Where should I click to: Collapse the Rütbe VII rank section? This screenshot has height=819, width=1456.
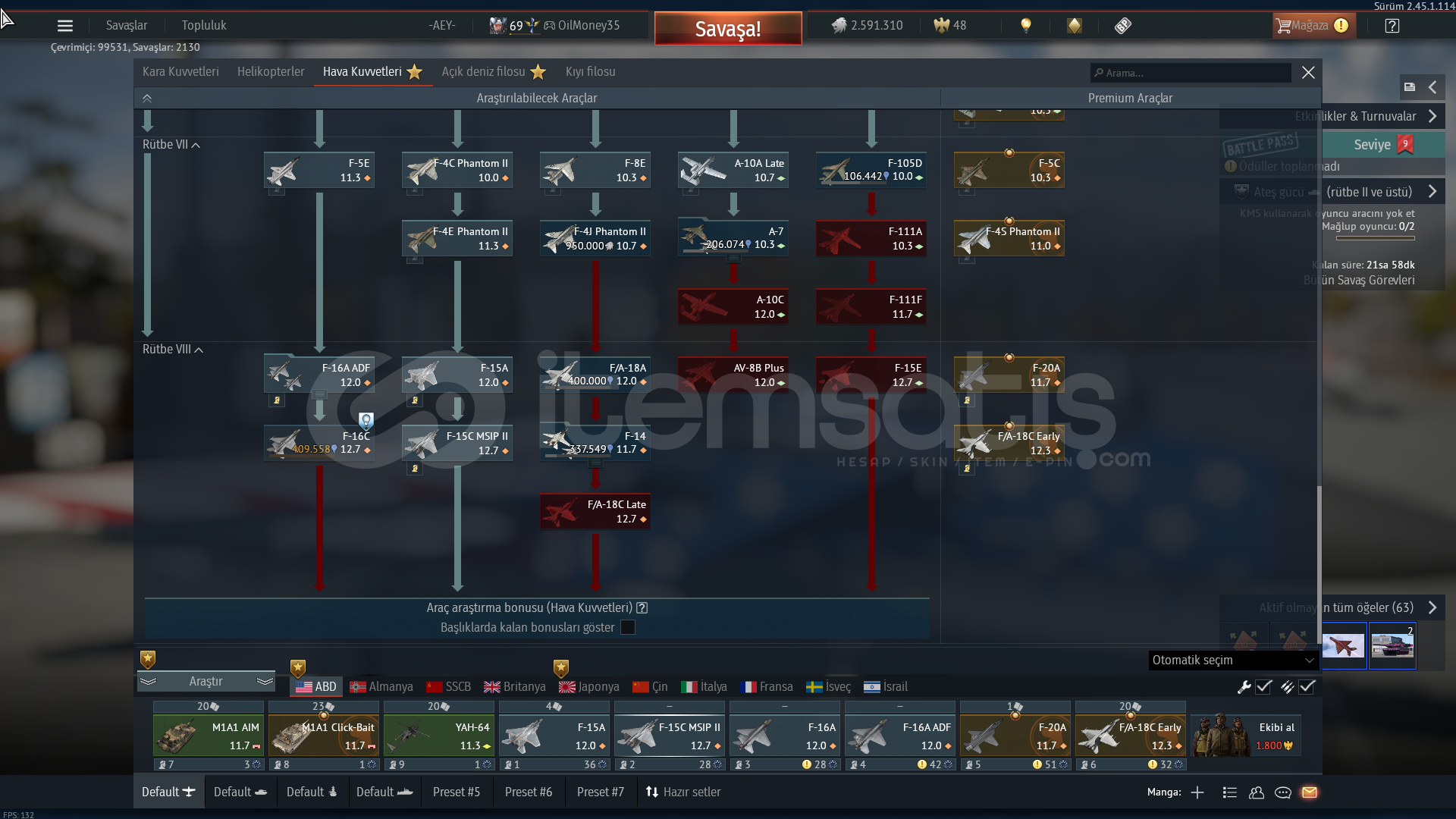pos(171,145)
